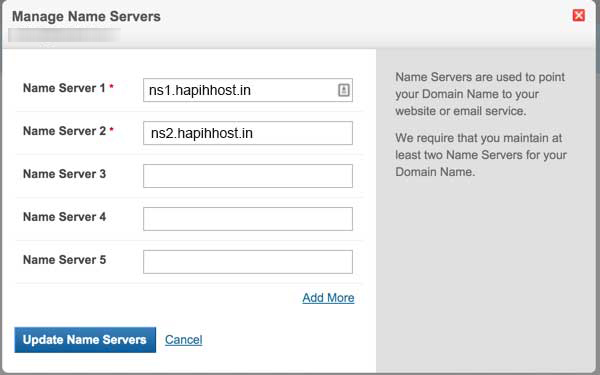The image size is (600, 375).
Task: Click the autofill icon in Name Server 1 field
Action: point(344,90)
